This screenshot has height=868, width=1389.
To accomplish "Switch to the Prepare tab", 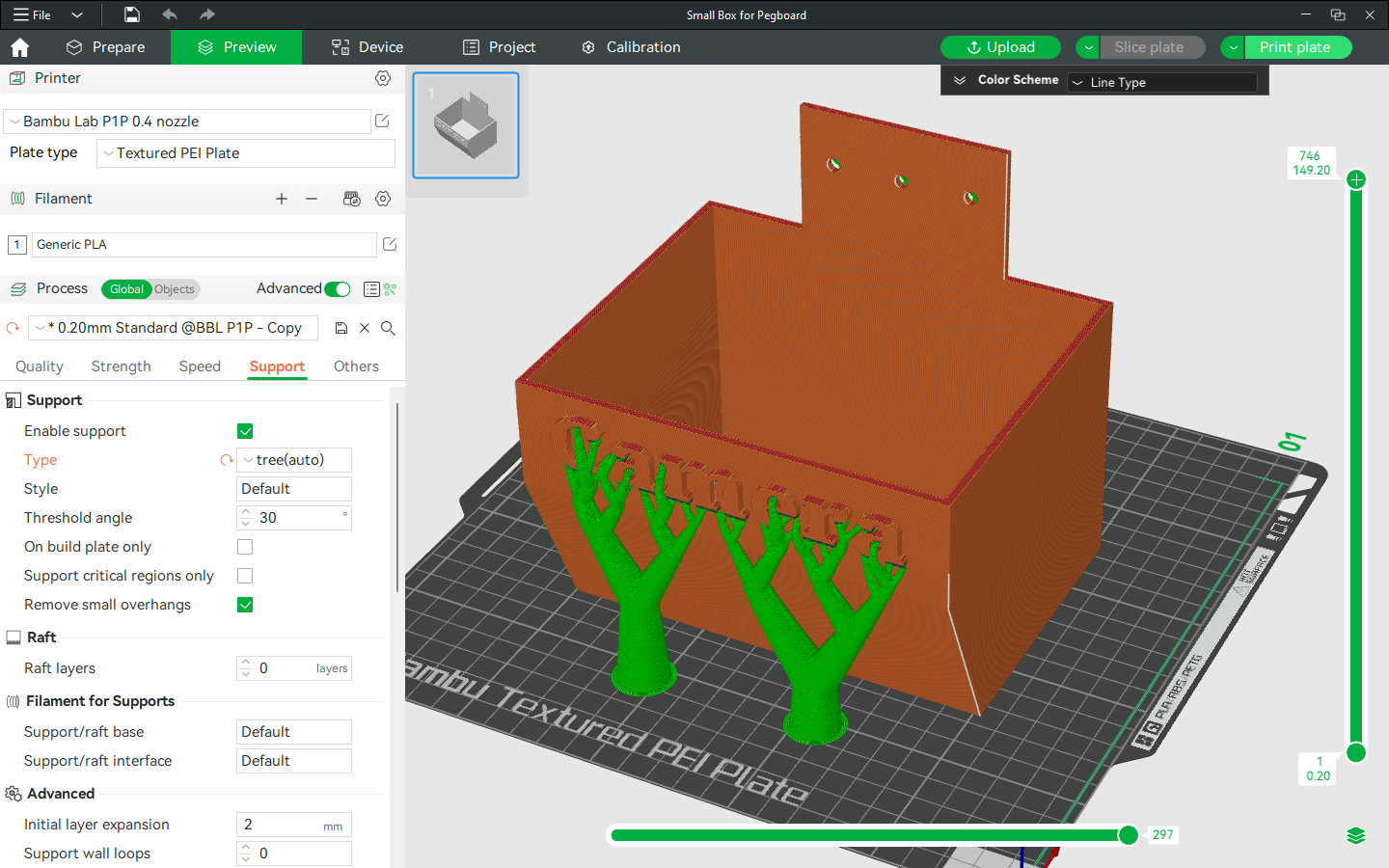I will (x=106, y=47).
